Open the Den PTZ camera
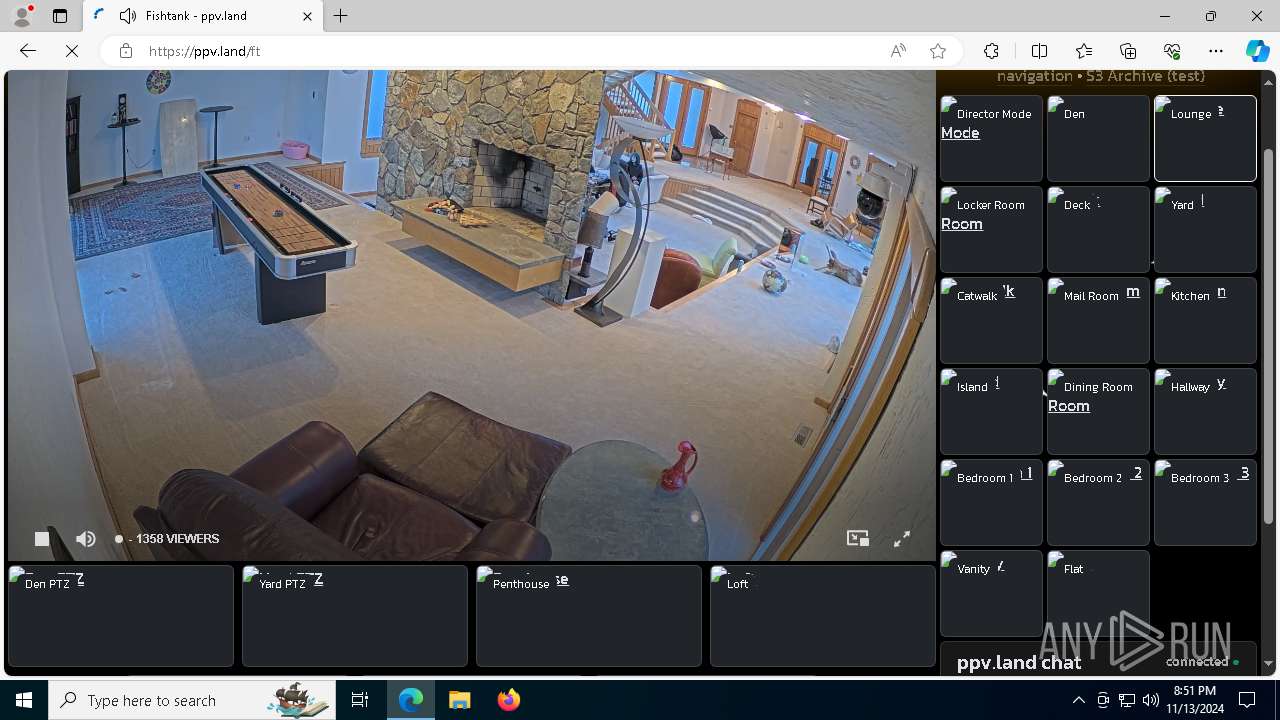The width and height of the screenshot is (1280, 720). 121,616
